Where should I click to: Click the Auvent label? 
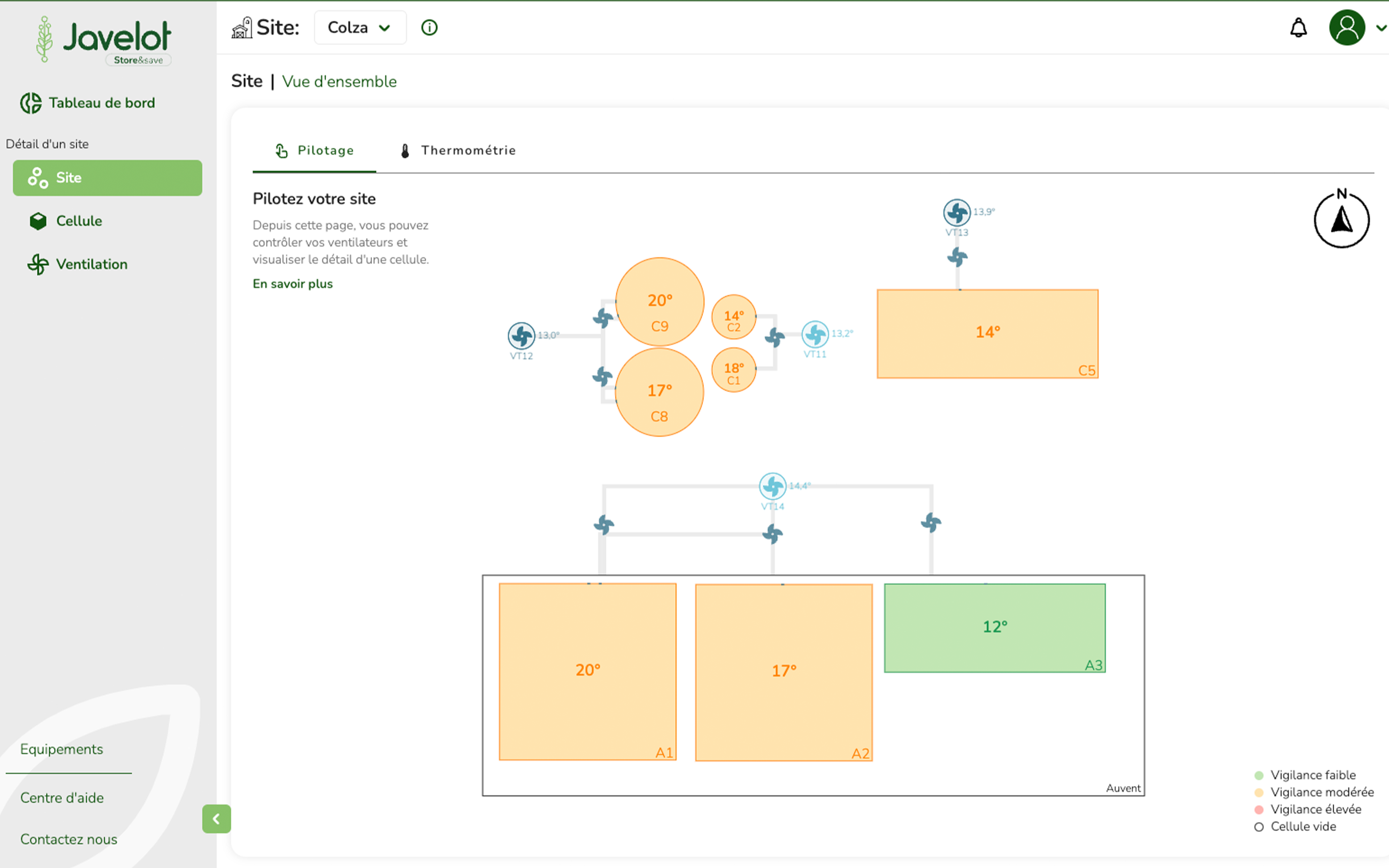1123,788
